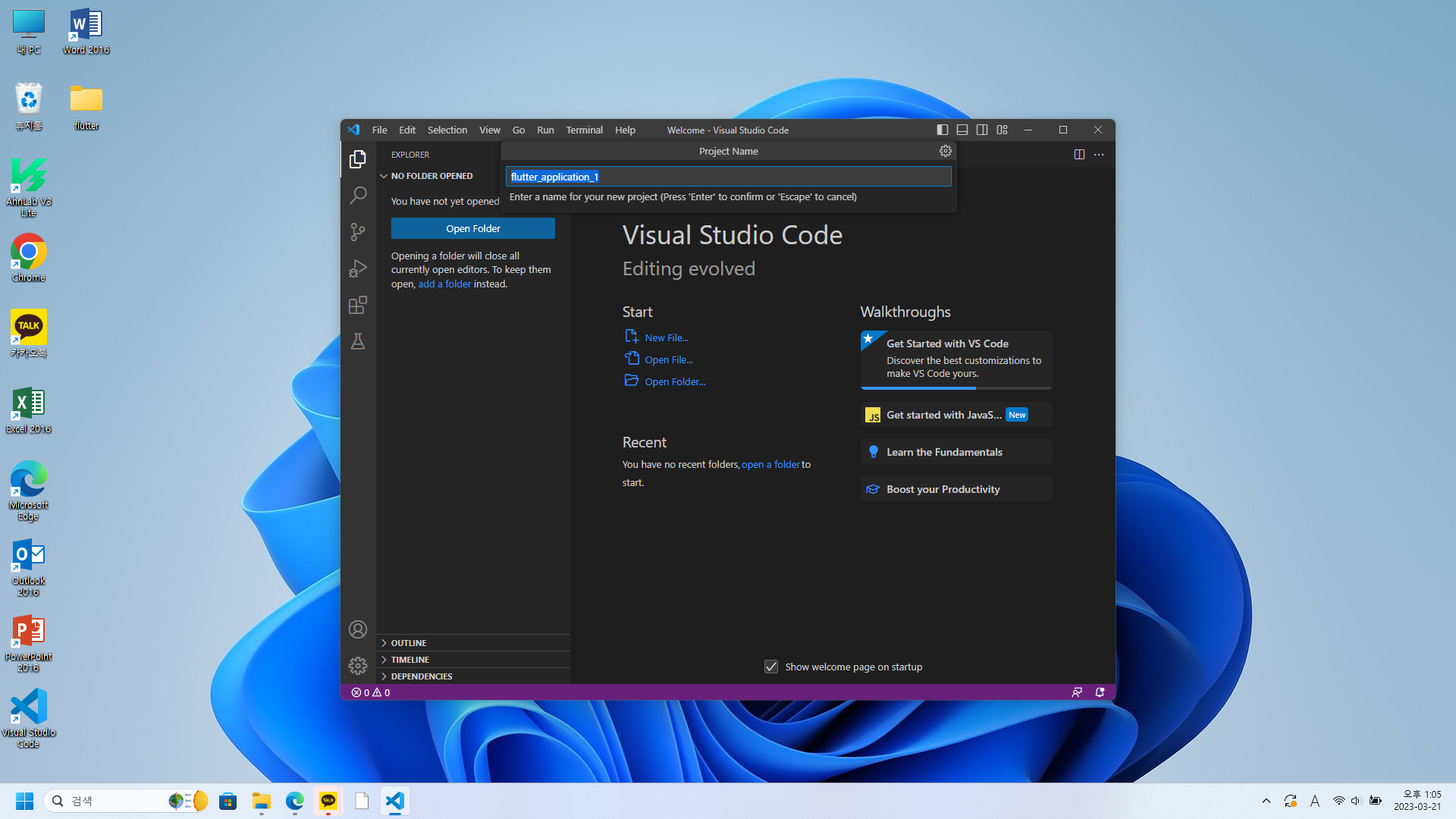Expand the Outline section
Image resolution: width=1456 pixels, height=819 pixels.
[x=473, y=643]
